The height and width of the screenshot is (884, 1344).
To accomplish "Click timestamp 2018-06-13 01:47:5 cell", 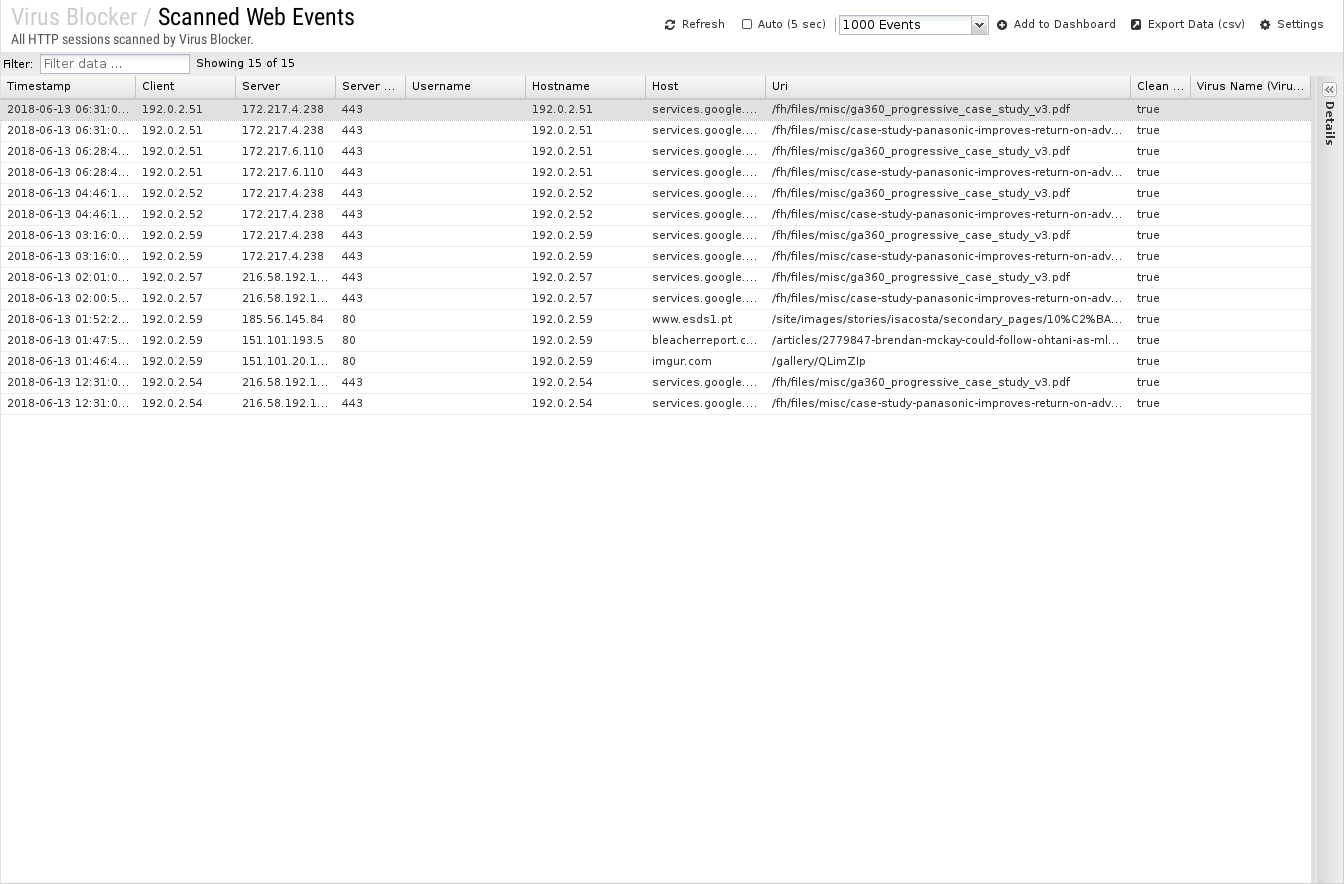I will coord(68,341).
